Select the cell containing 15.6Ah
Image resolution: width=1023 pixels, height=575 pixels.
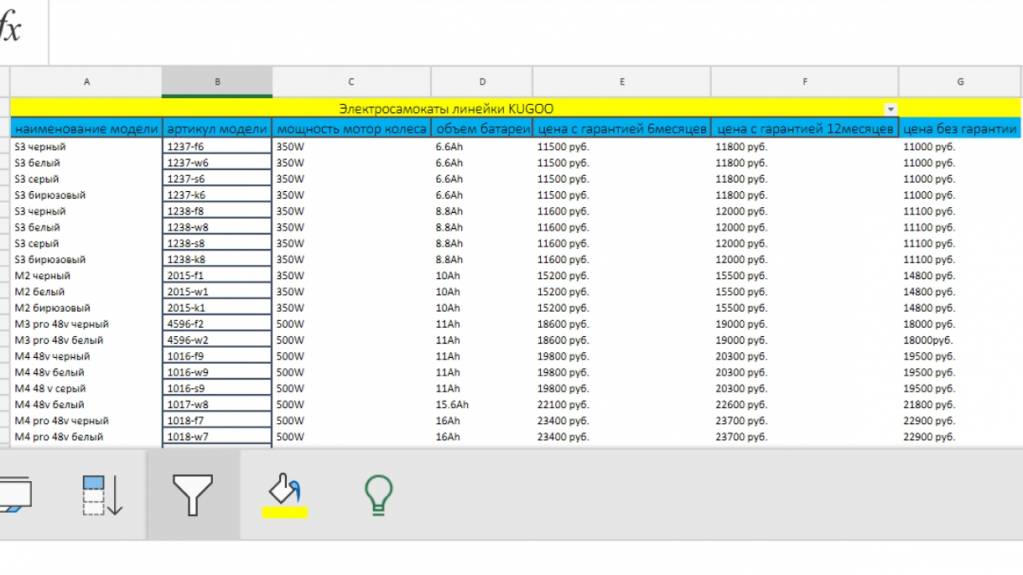pos(482,404)
